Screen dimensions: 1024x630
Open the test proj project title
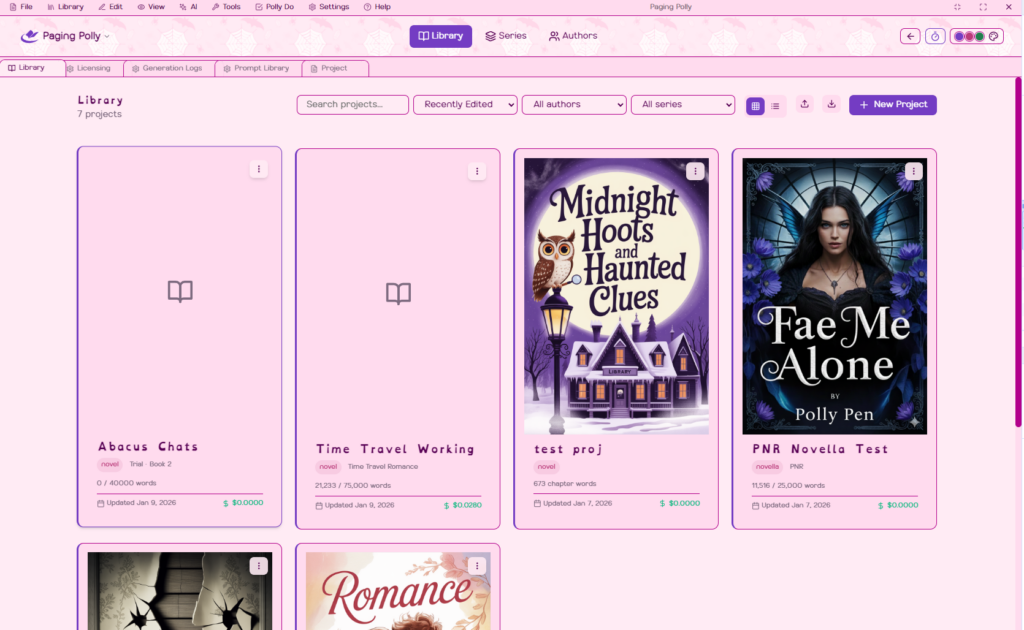pyautogui.click(x=568, y=449)
